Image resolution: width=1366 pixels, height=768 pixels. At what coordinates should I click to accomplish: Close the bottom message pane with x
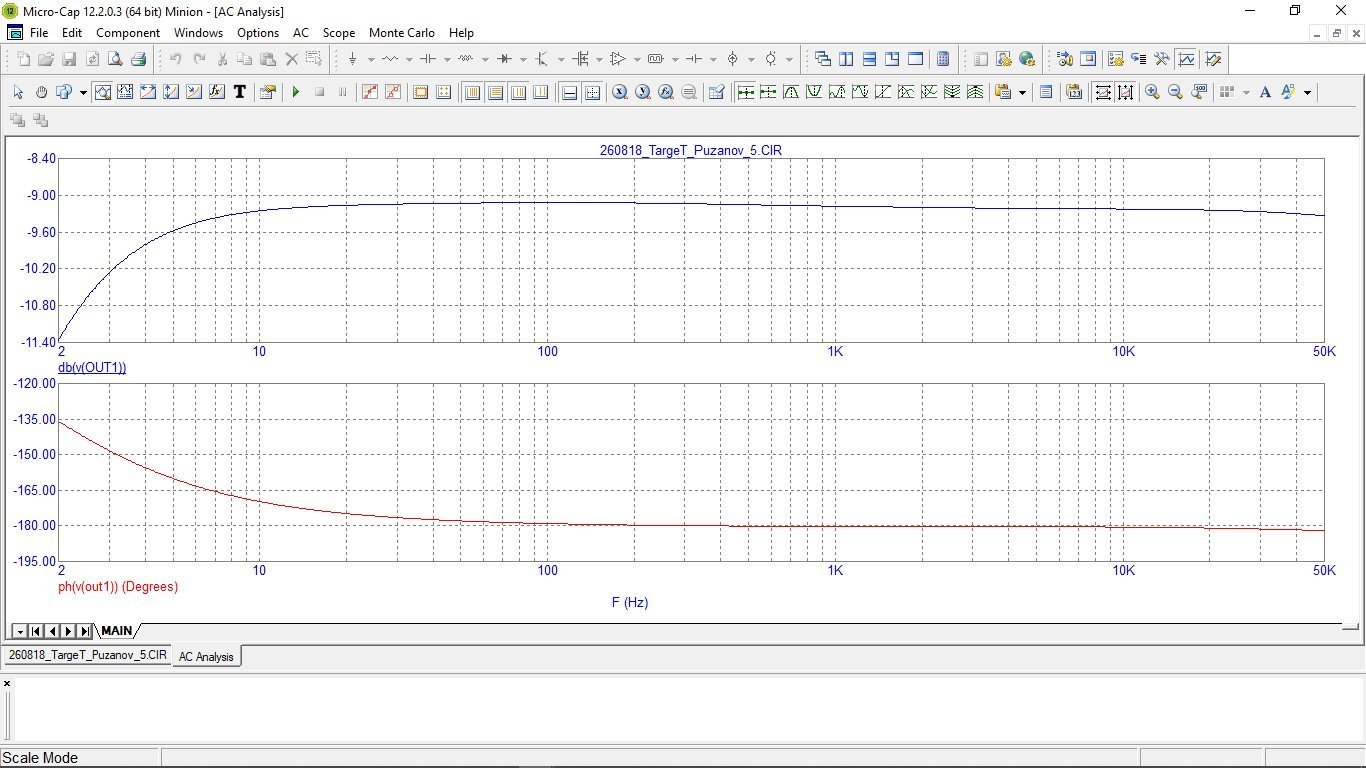[x=7, y=683]
